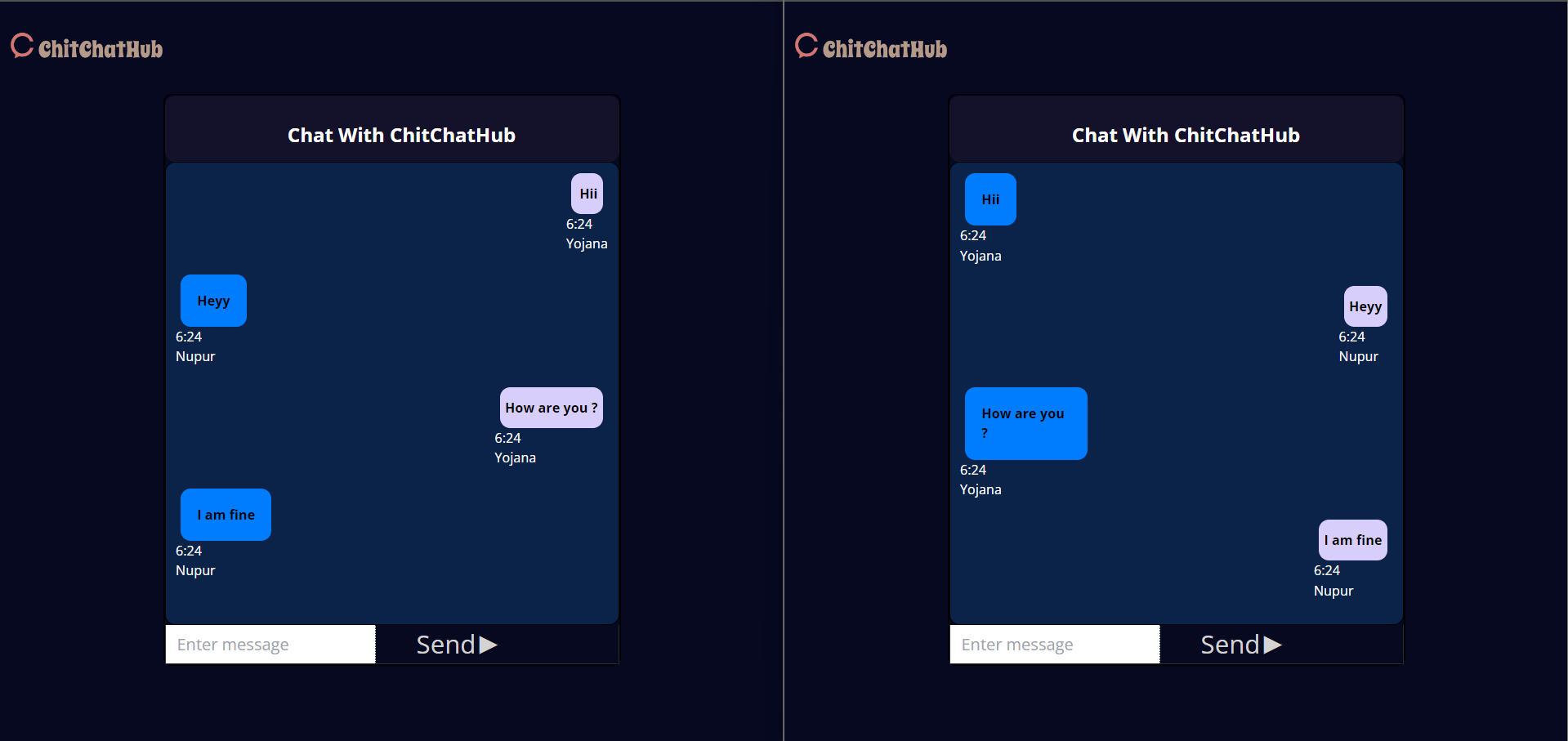Click the Send arrow icon in left chat

pyautogui.click(x=488, y=645)
